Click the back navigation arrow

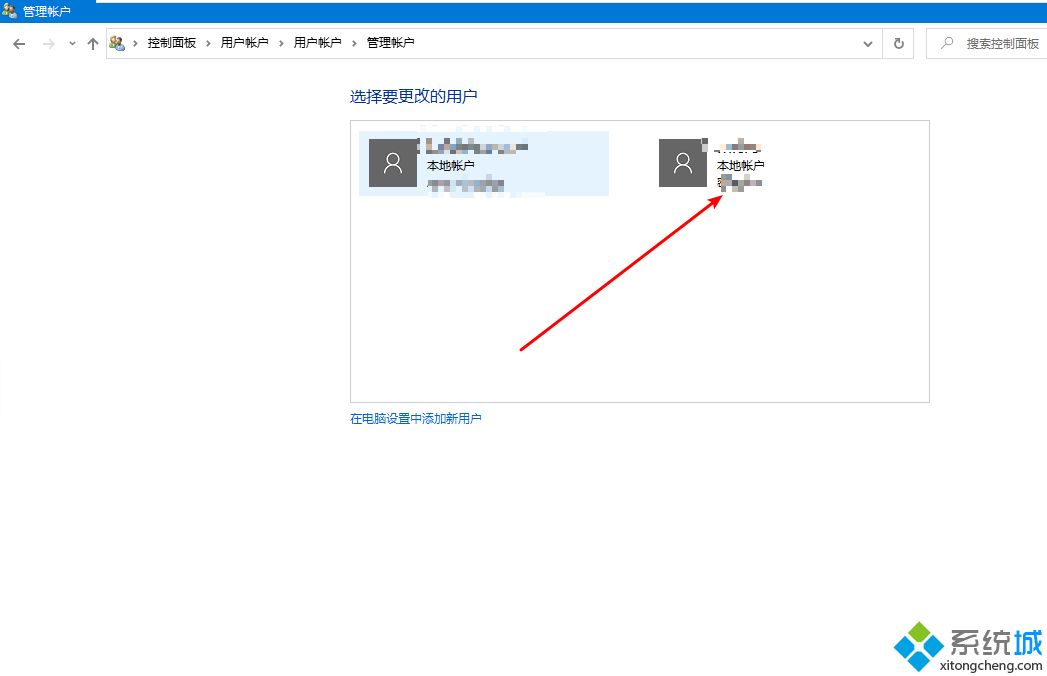(18, 43)
